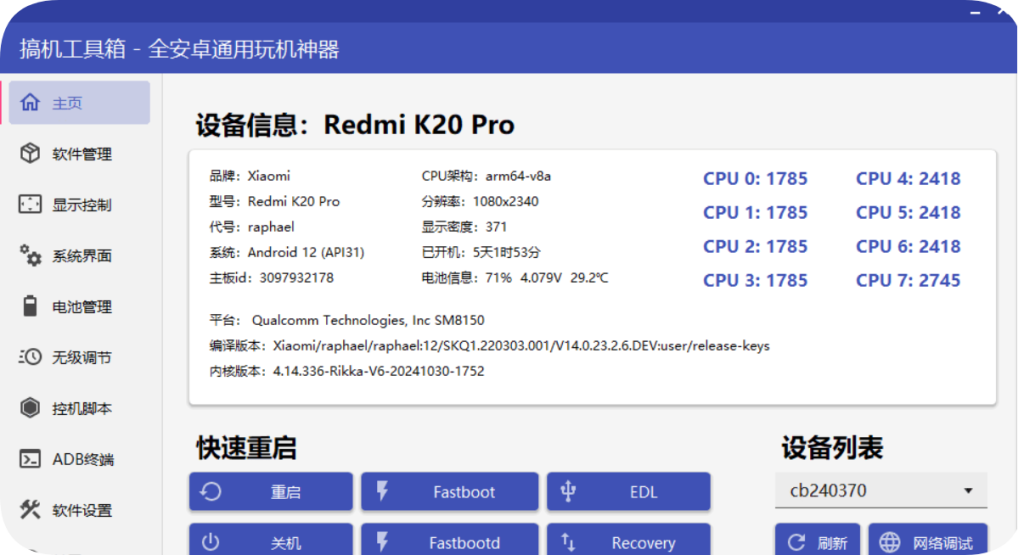Viewport: 1024px width, 555px height.
Task: Click the up-down arrows icon in Recovery button
Action: pos(568,542)
